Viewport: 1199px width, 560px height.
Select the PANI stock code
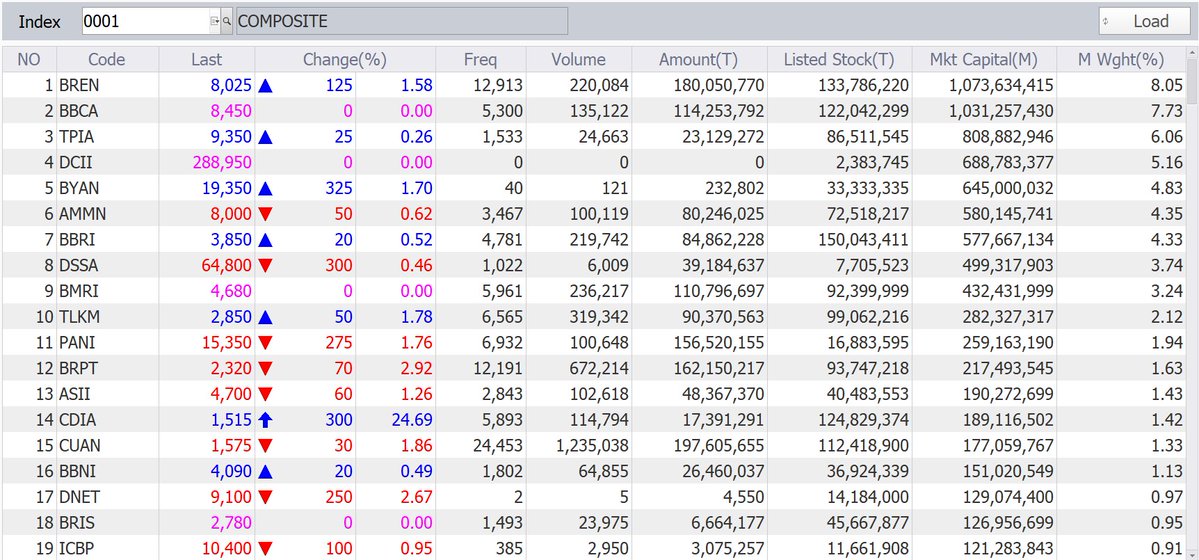pos(76,343)
